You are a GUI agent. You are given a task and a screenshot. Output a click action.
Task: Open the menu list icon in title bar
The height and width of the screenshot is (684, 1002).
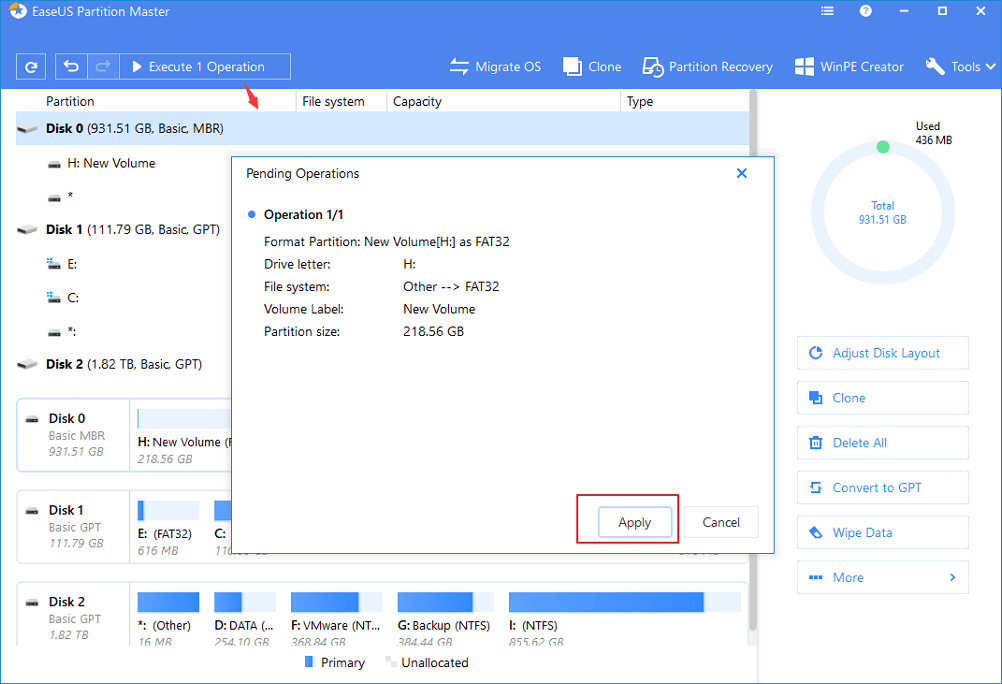(x=828, y=12)
